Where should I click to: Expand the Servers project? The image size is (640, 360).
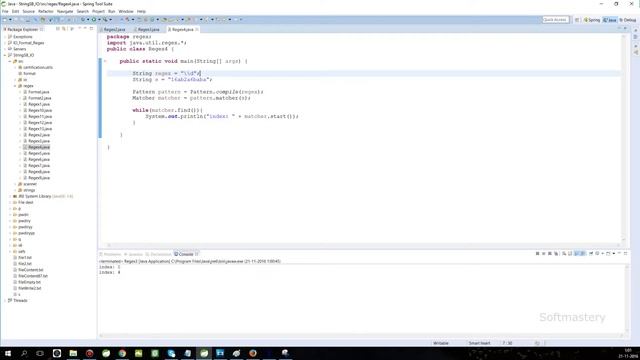tap(5, 49)
